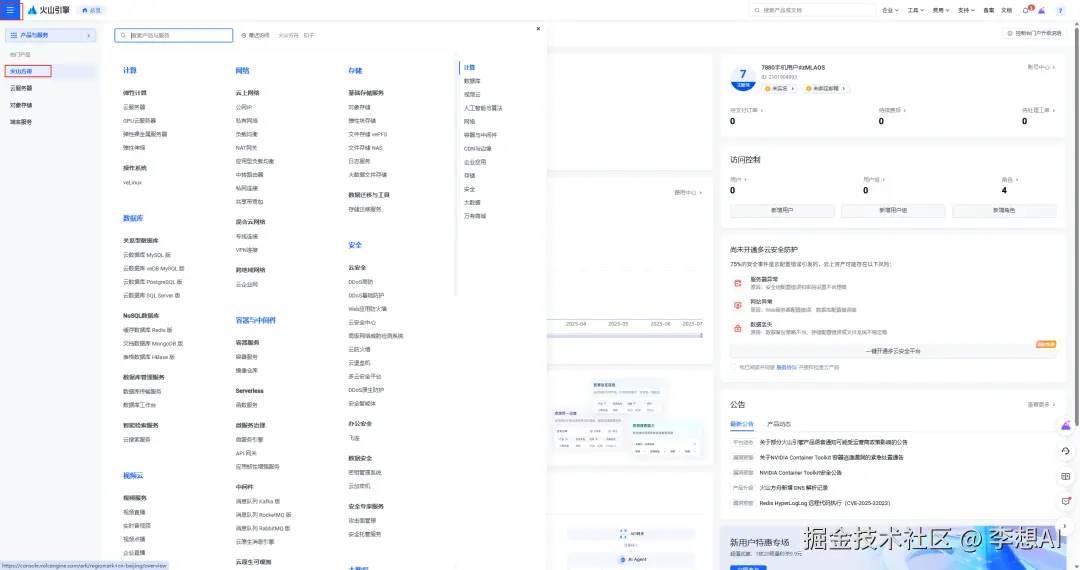The width and height of the screenshot is (1080, 570).
Task: Switch to the 产品动态 tab
Action: [x=779, y=424]
